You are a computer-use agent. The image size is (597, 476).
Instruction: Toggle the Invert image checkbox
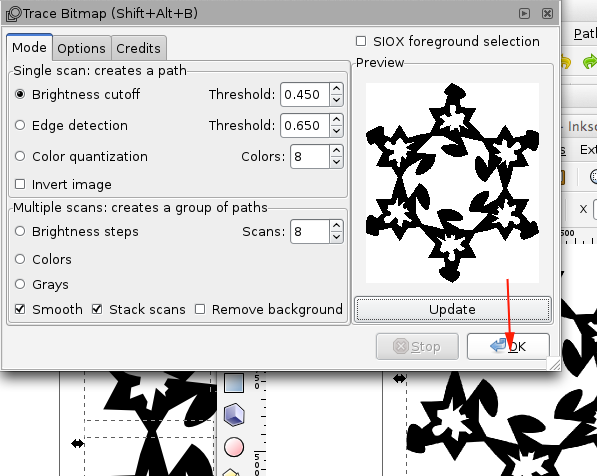tap(20, 184)
